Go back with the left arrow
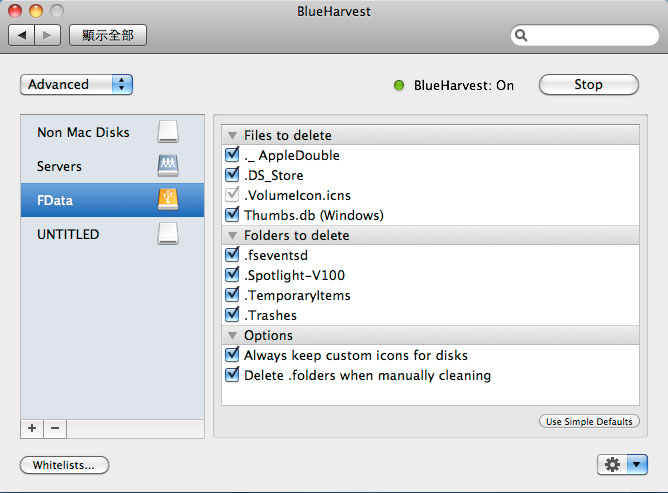 tap(22, 35)
